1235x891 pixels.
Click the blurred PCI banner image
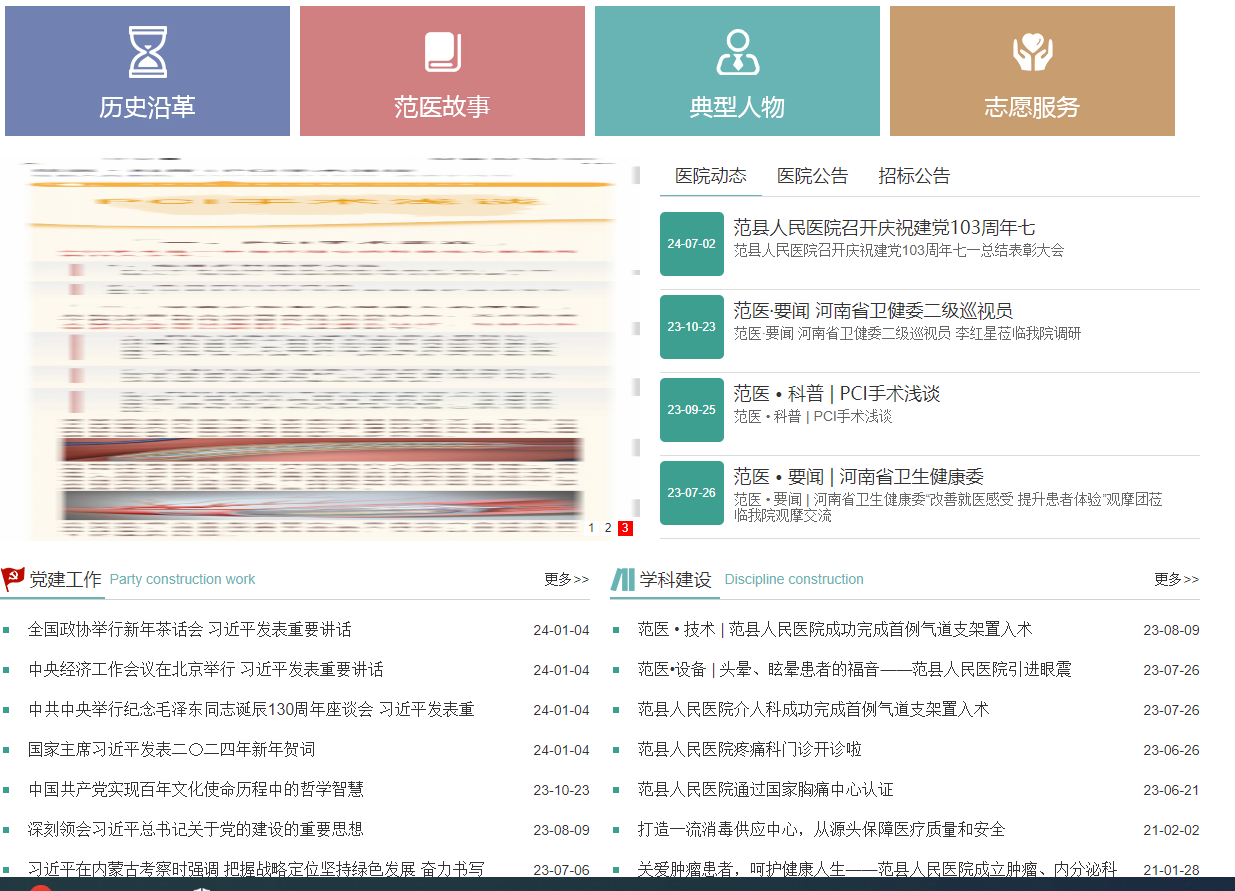(x=318, y=350)
